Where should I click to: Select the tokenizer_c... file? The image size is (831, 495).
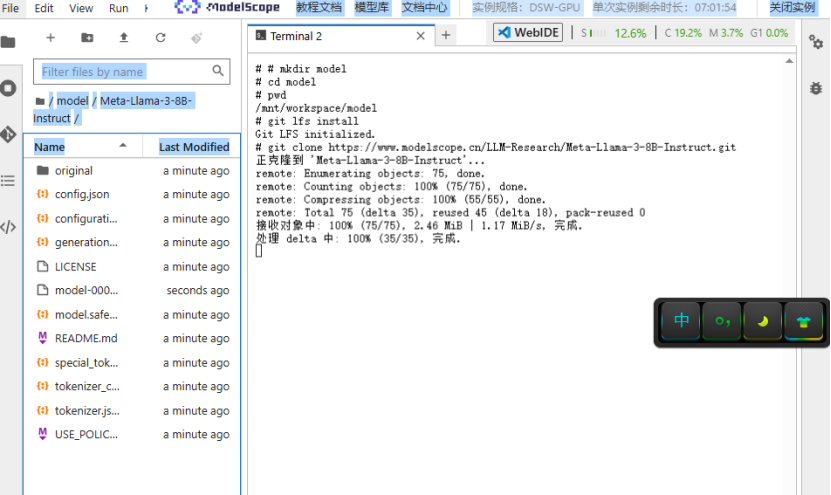click(x=132, y=386)
